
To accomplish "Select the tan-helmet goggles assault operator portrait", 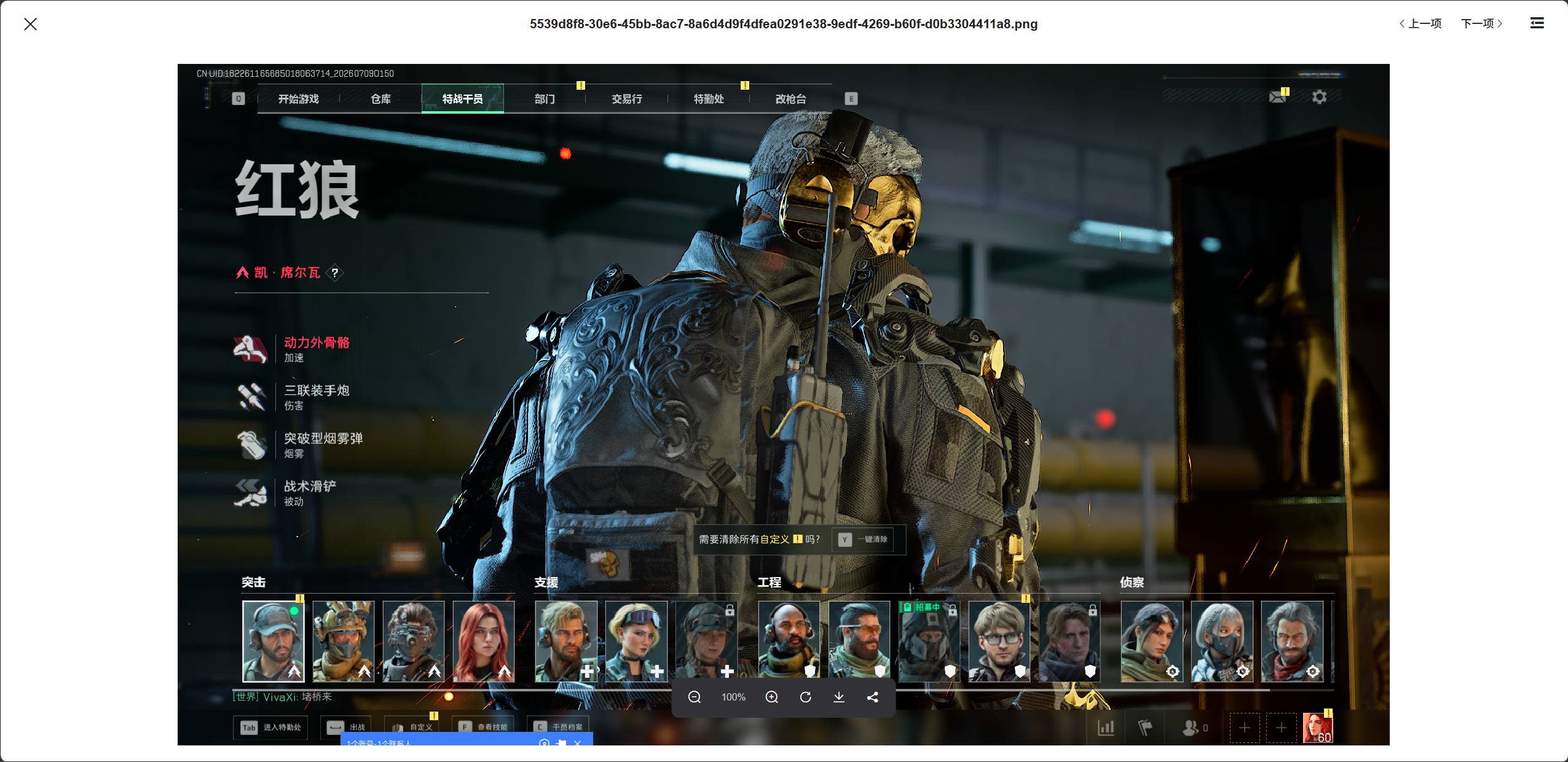I will (x=344, y=642).
